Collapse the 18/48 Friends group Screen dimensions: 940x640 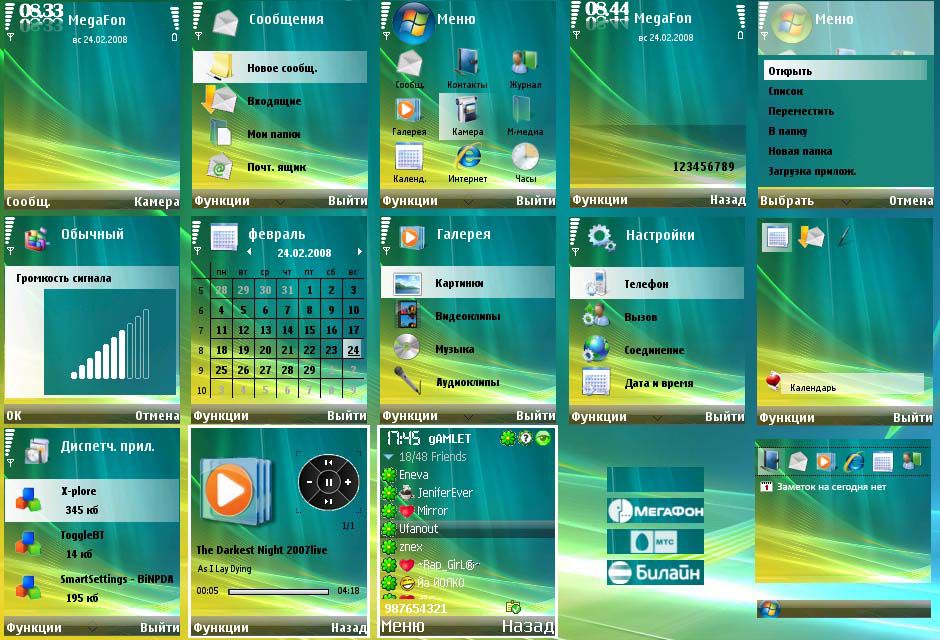pos(390,457)
